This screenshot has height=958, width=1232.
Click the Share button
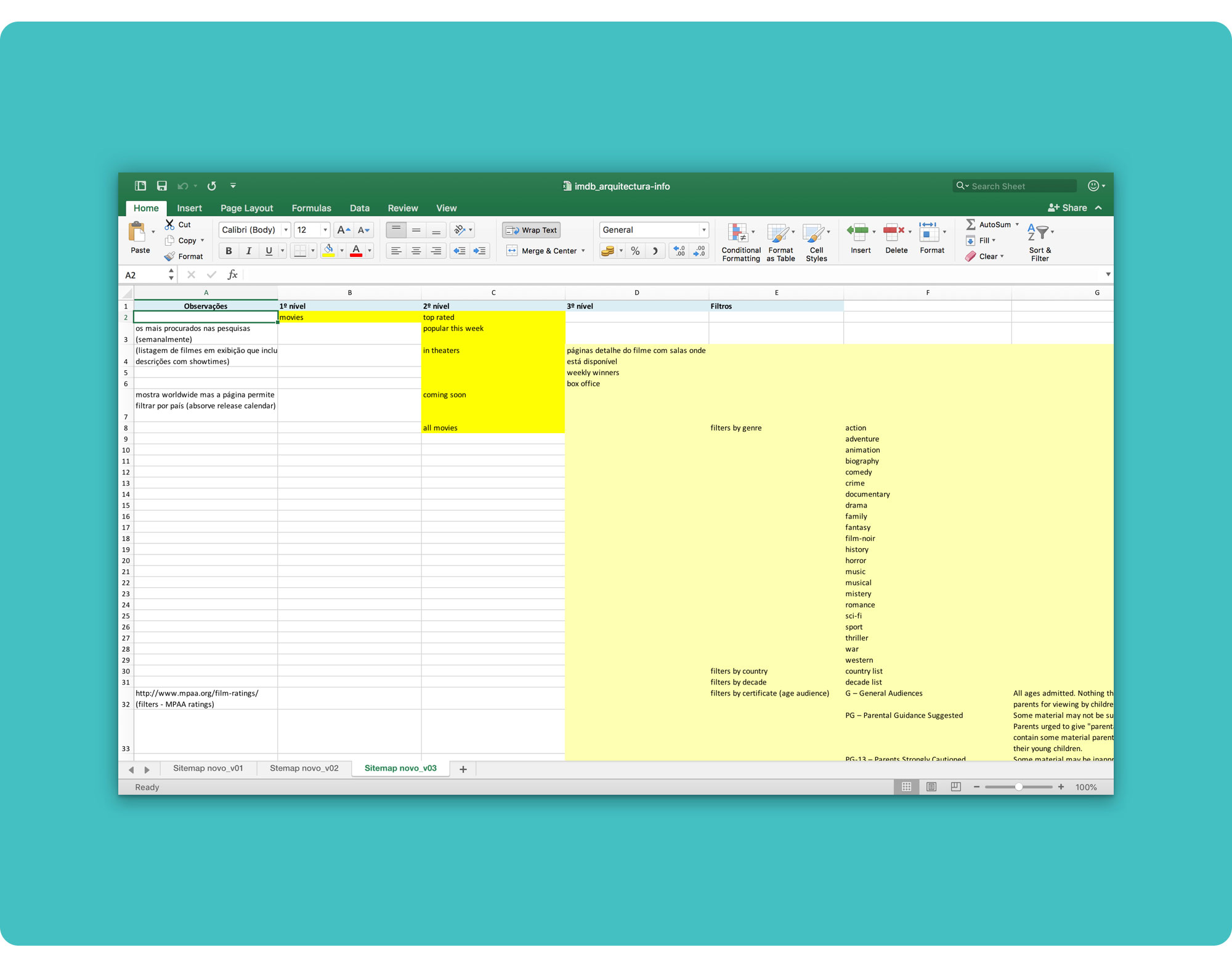pyautogui.click(x=1068, y=208)
